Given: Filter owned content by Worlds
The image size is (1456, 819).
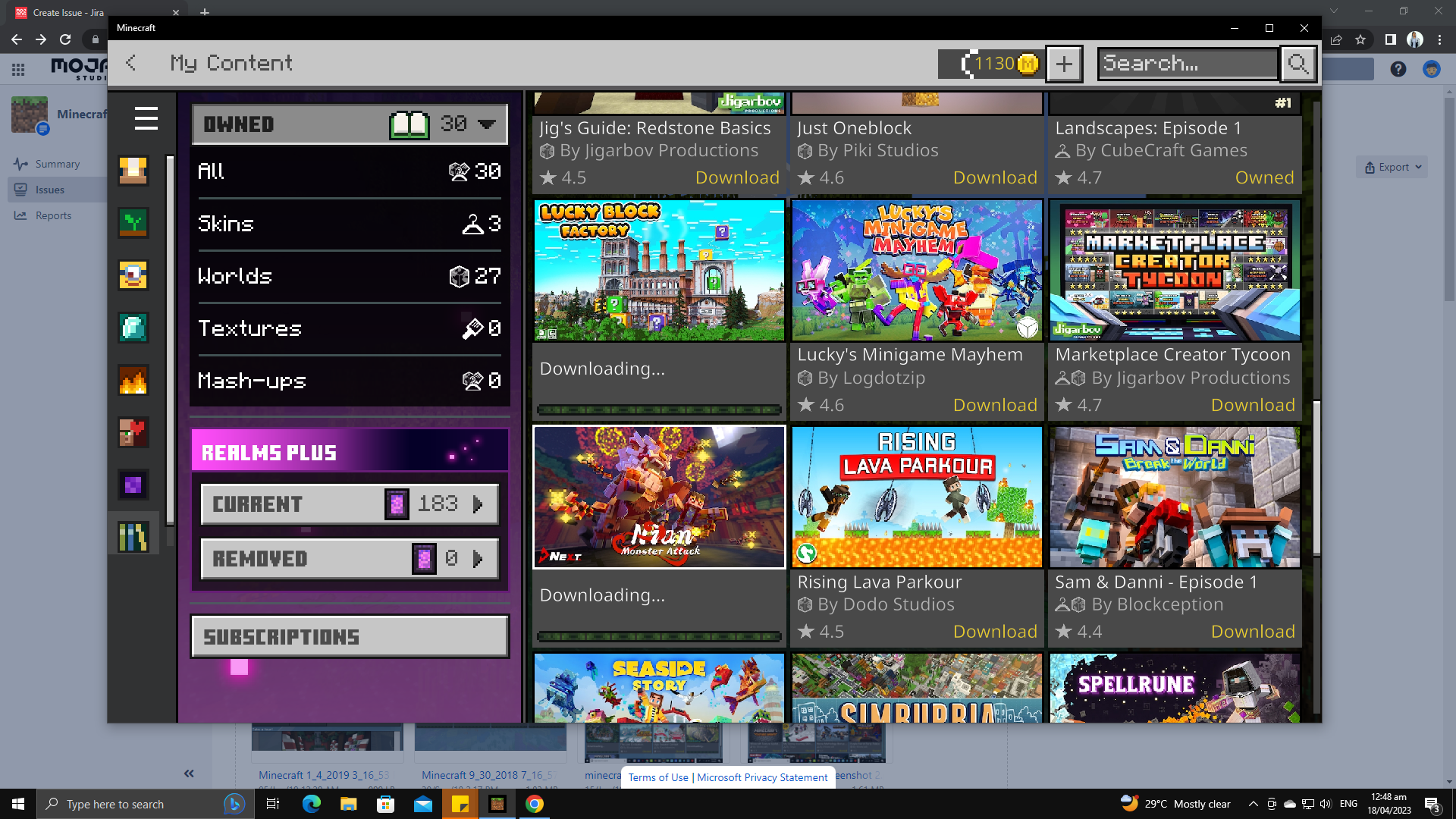Looking at the screenshot, I should [x=349, y=276].
